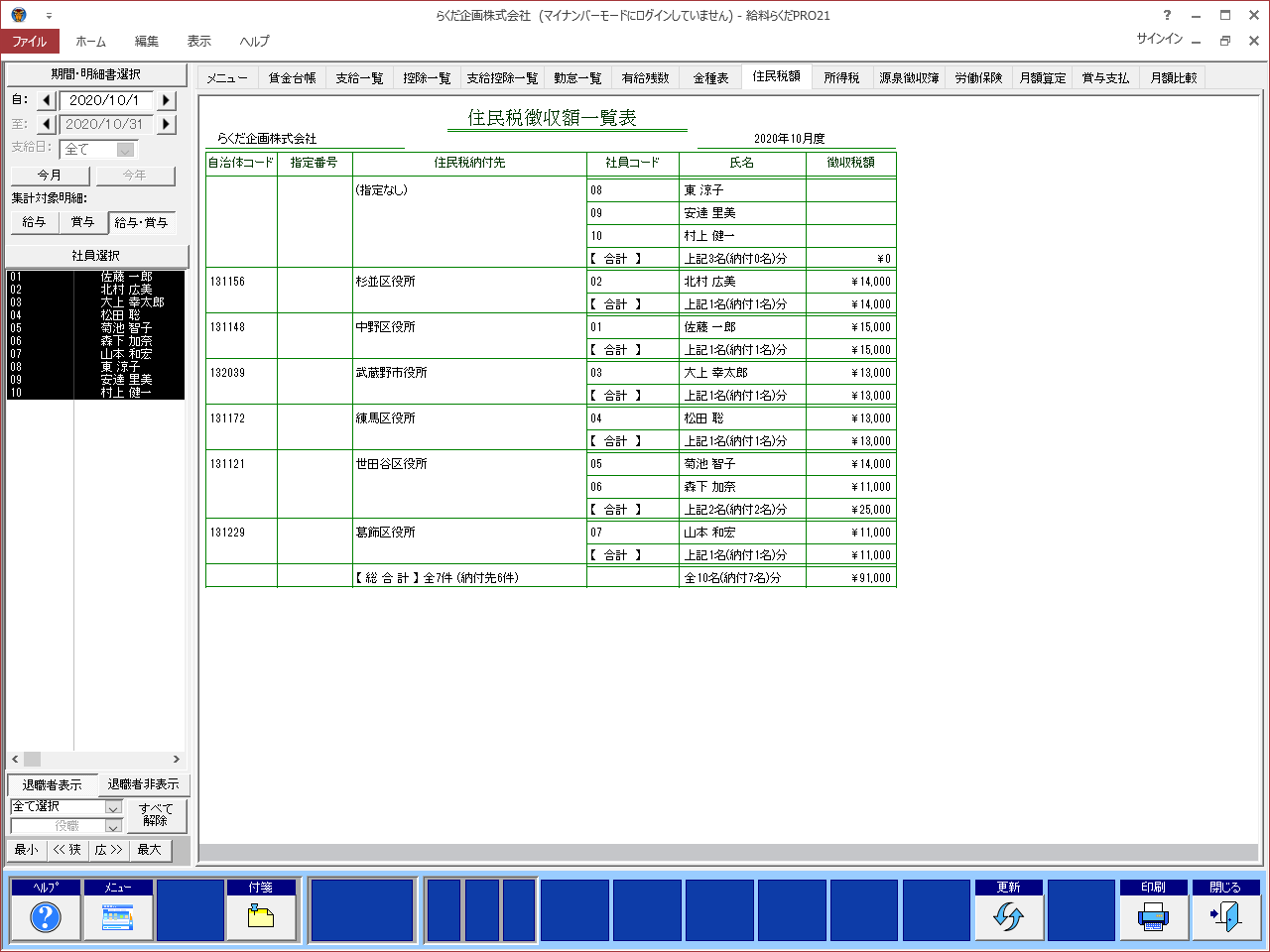Open the 全て選択 dropdown
This screenshot has height=952, width=1270.
click(113, 807)
